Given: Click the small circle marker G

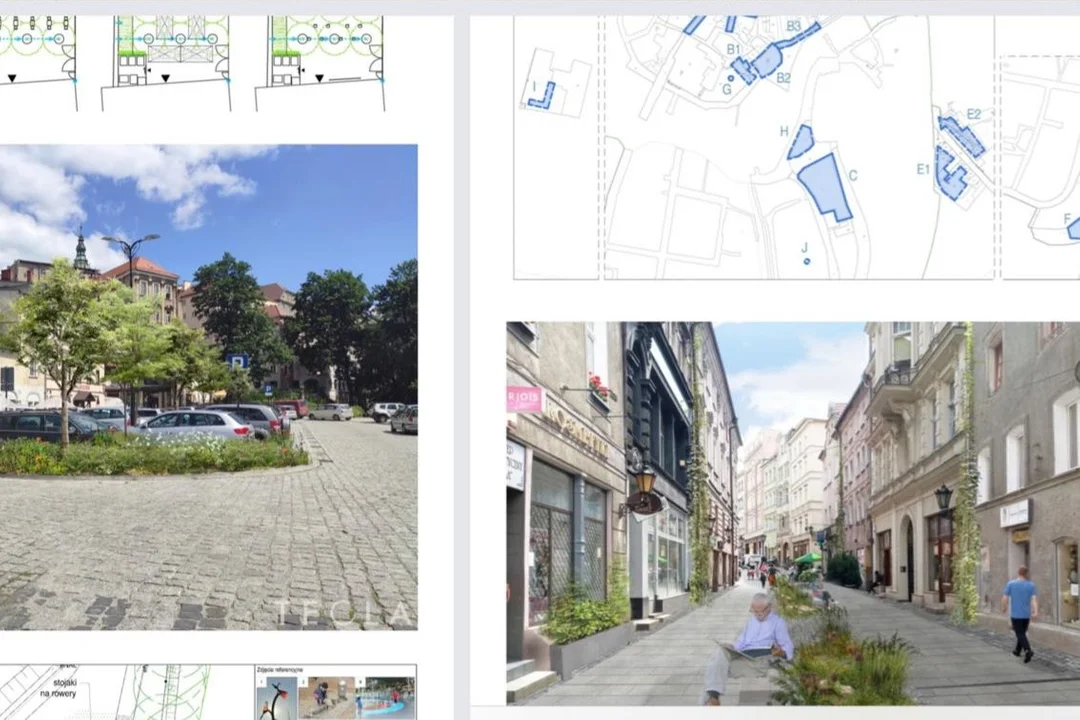Looking at the screenshot, I should click(x=732, y=76).
